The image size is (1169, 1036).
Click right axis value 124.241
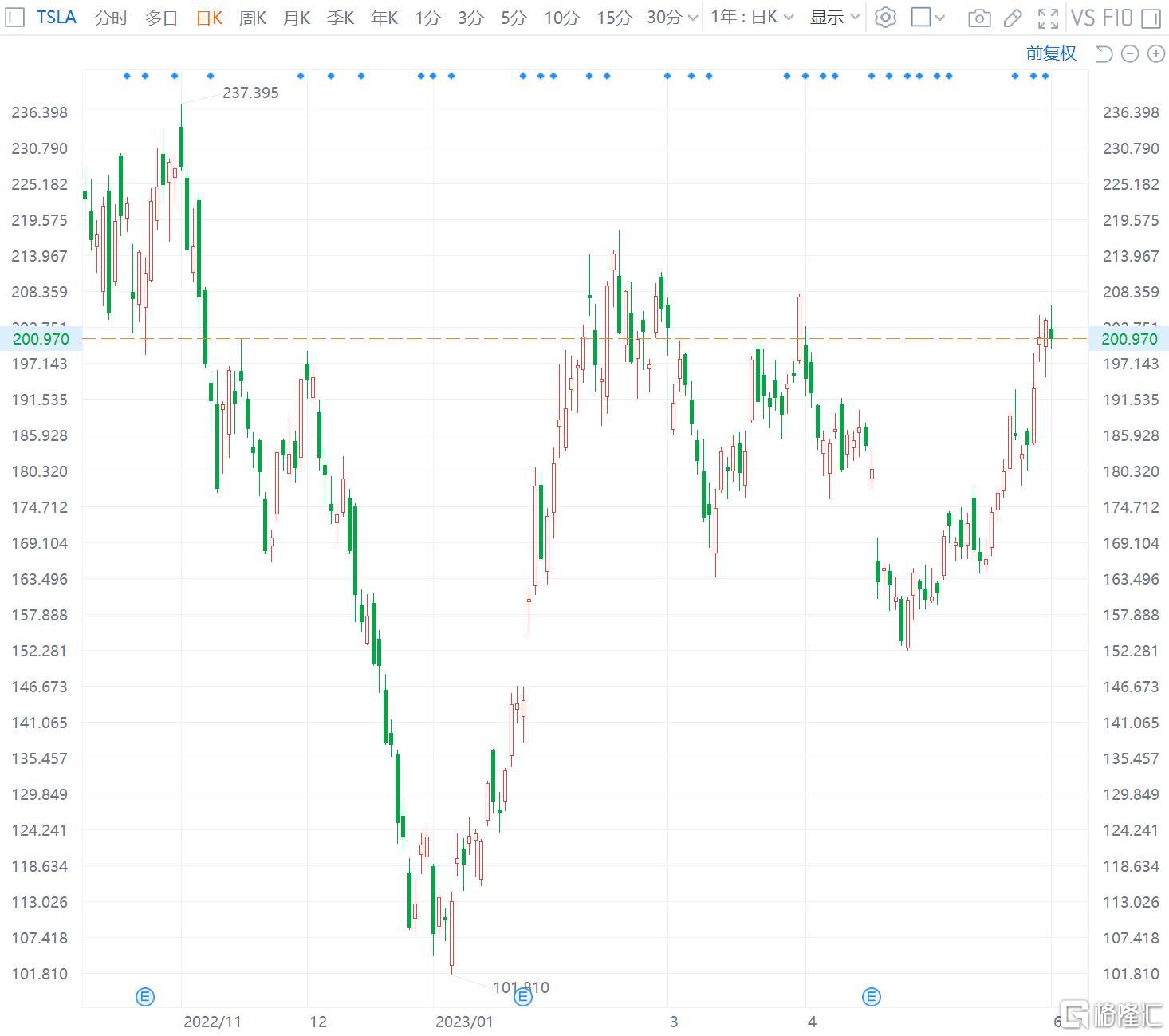coord(1131,830)
